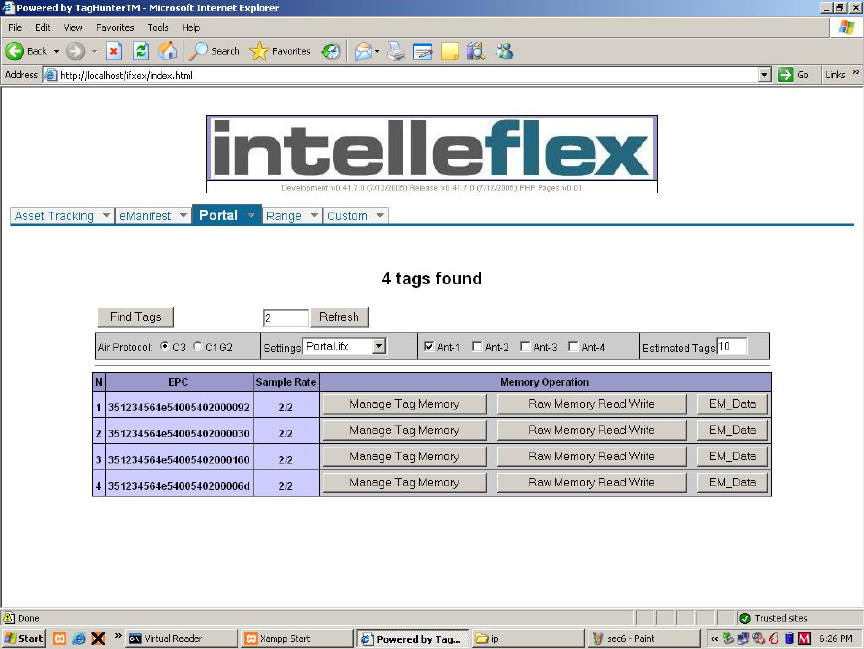
Task: Enable the Ant-4 checkbox
Action: [573, 347]
